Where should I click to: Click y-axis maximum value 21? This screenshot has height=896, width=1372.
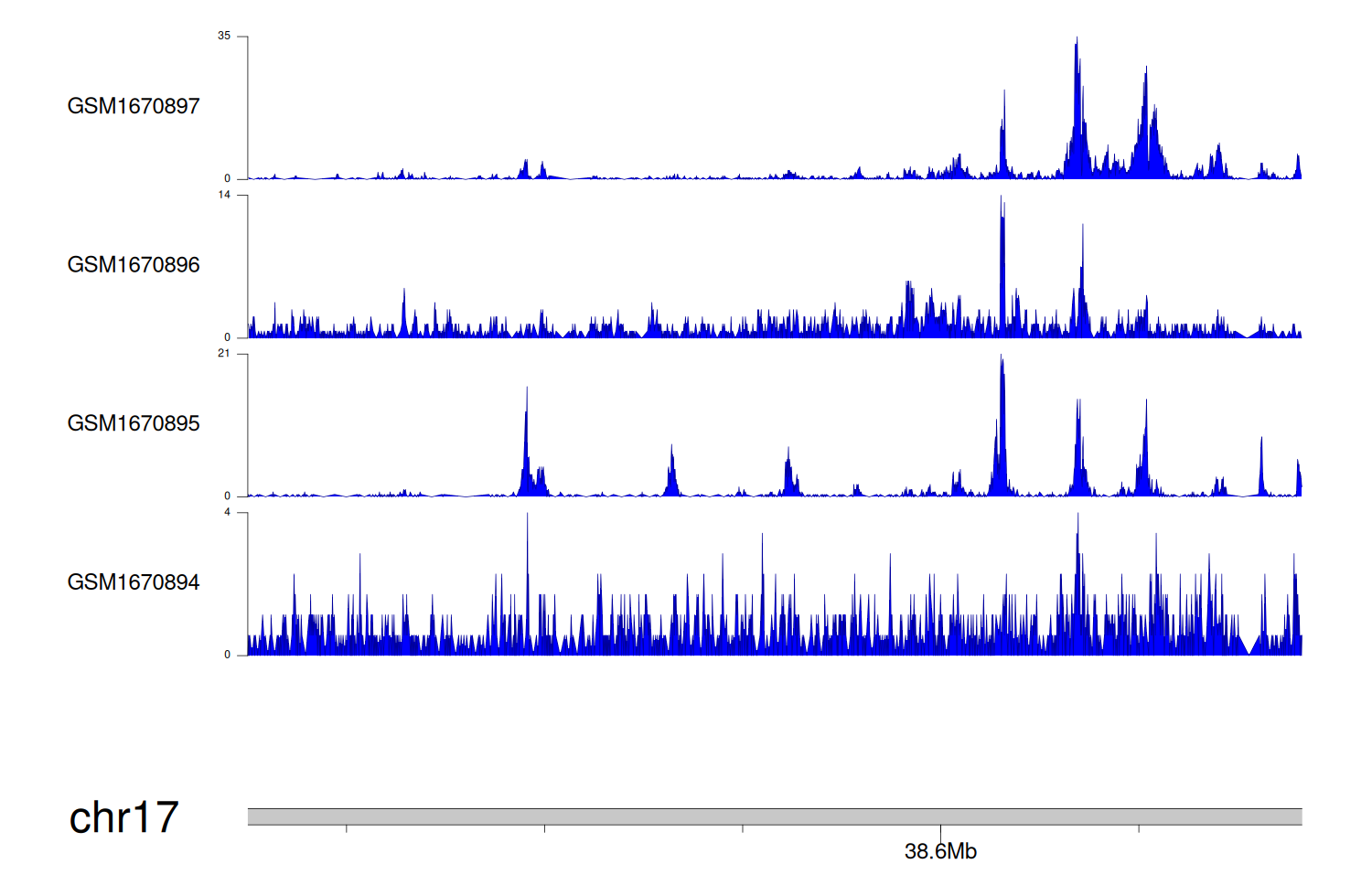click(x=224, y=354)
